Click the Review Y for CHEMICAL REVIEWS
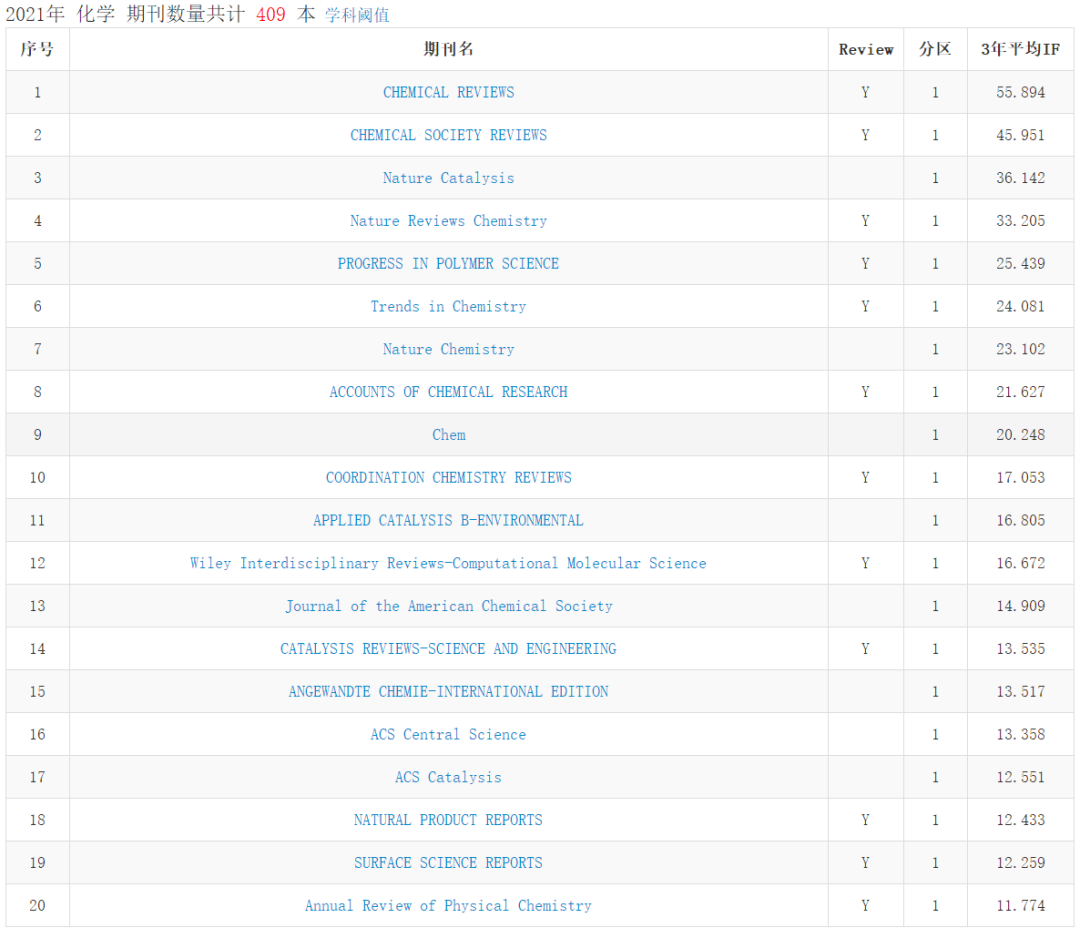 (x=865, y=92)
